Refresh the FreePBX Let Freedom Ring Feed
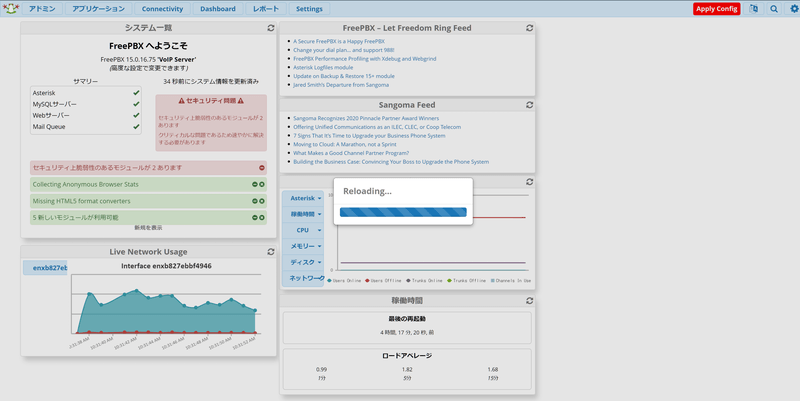 [x=530, y=28]
